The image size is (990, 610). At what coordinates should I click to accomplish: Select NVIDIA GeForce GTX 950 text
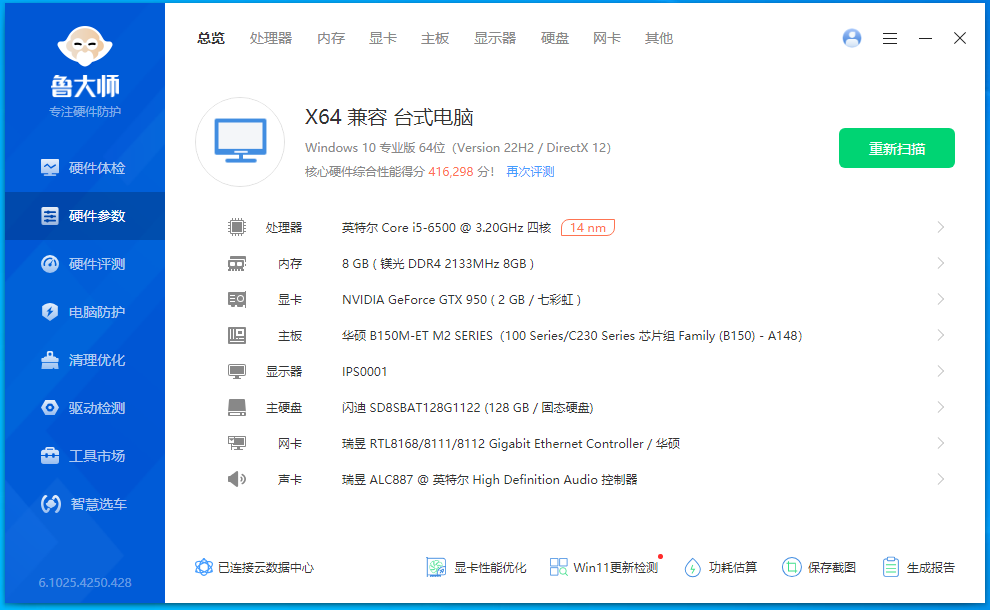coord(461,299)
